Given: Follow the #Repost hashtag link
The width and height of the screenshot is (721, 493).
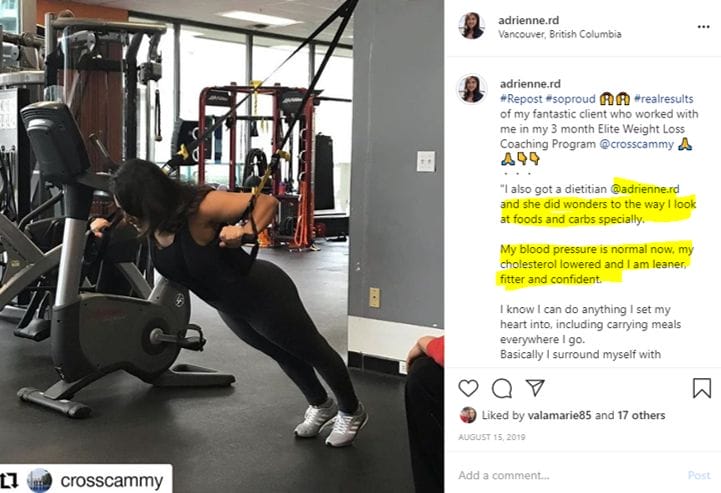Looking at the screenshot, I should (x=521, y=98).
